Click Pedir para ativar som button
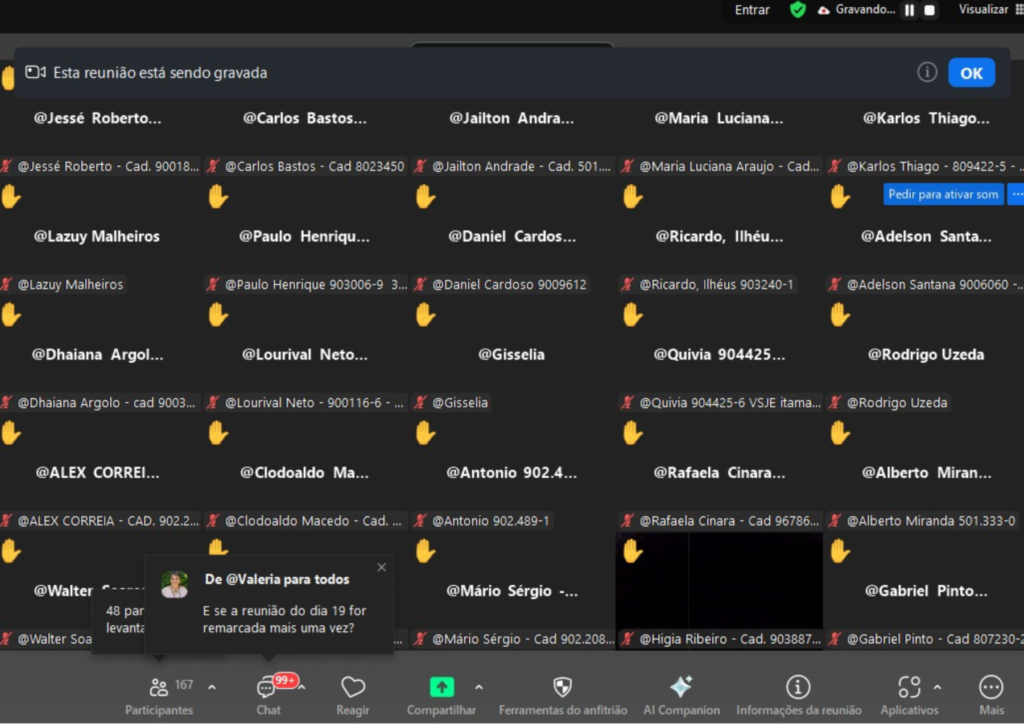Screen dimensions: 1024x724 [943, 194]
